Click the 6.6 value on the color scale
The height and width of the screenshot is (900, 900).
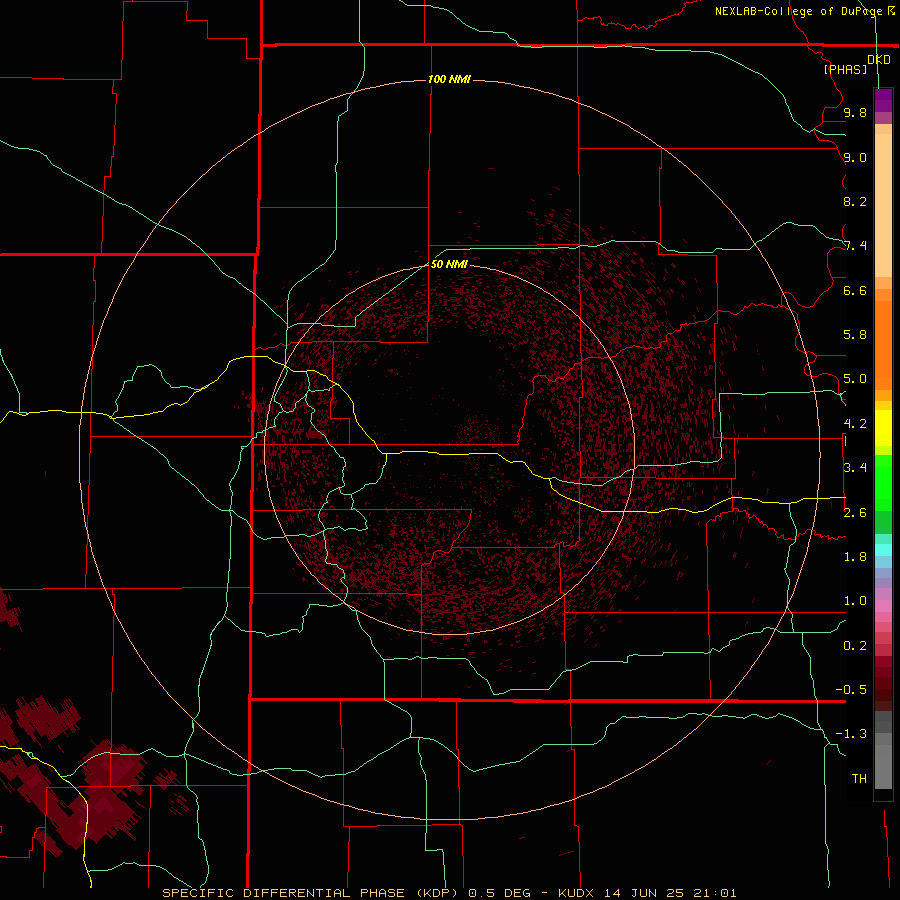tap(855, 290)
